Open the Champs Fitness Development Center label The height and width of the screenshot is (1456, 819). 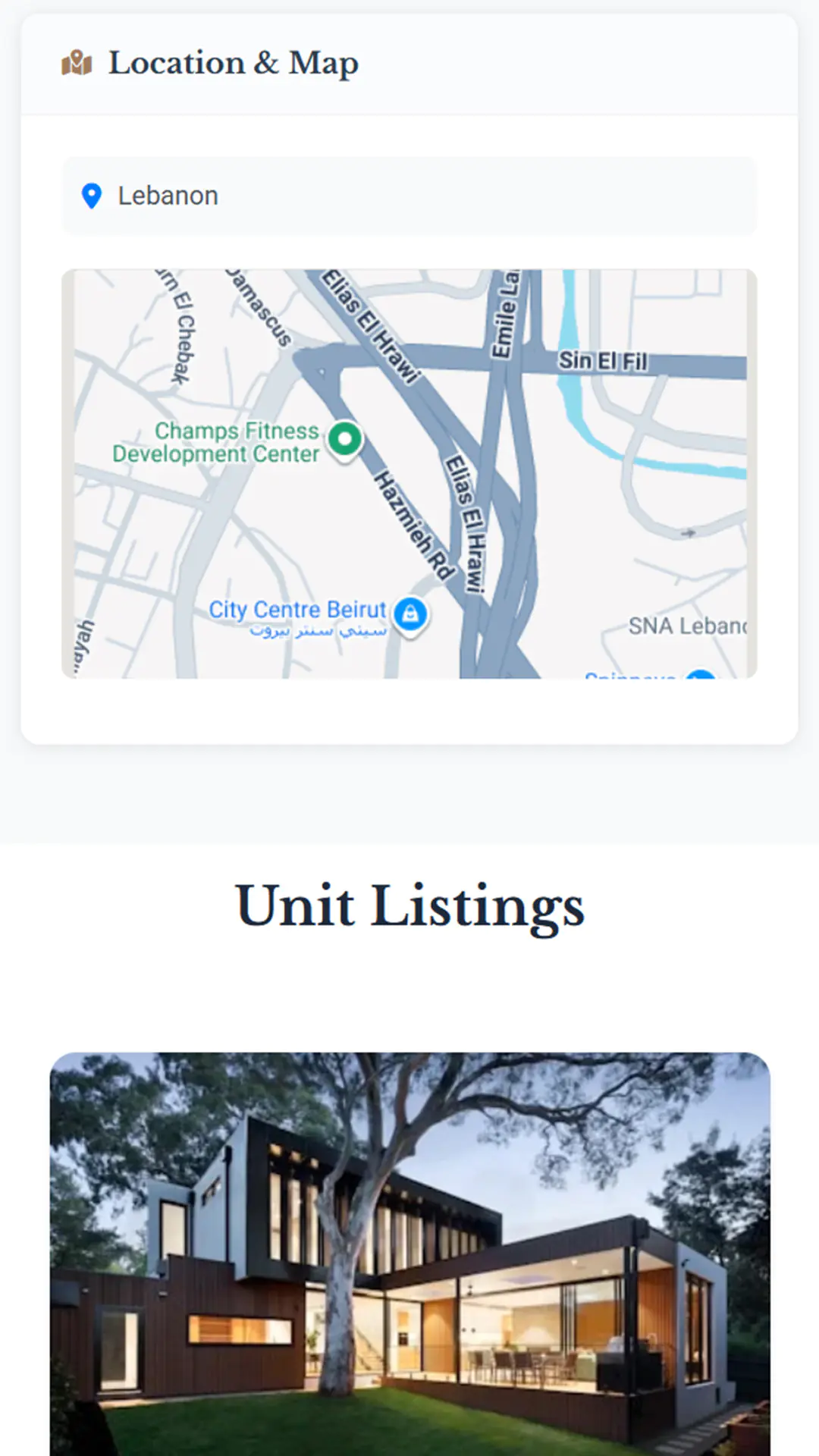point(217,442)
